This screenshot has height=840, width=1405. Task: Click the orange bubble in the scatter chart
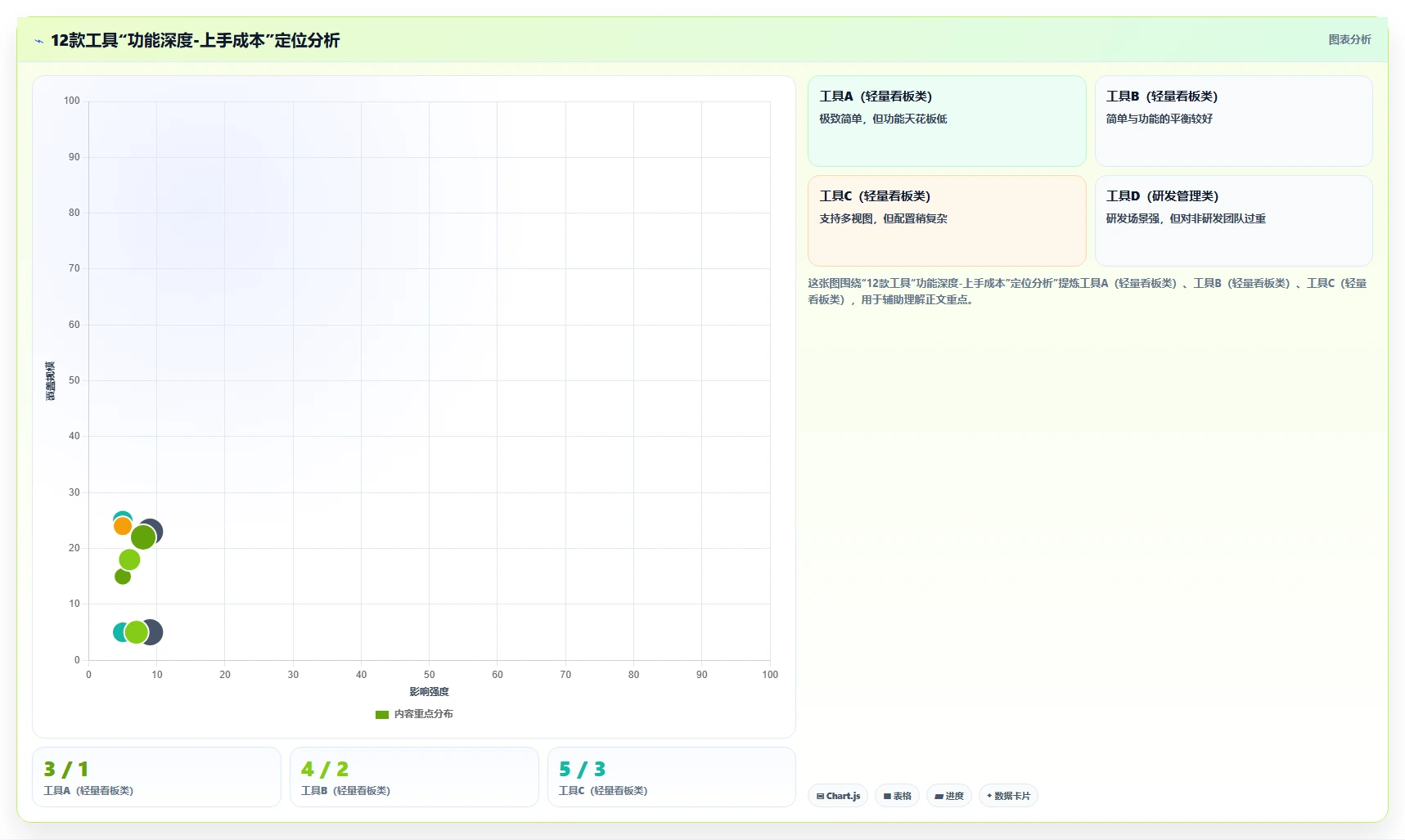123,526
